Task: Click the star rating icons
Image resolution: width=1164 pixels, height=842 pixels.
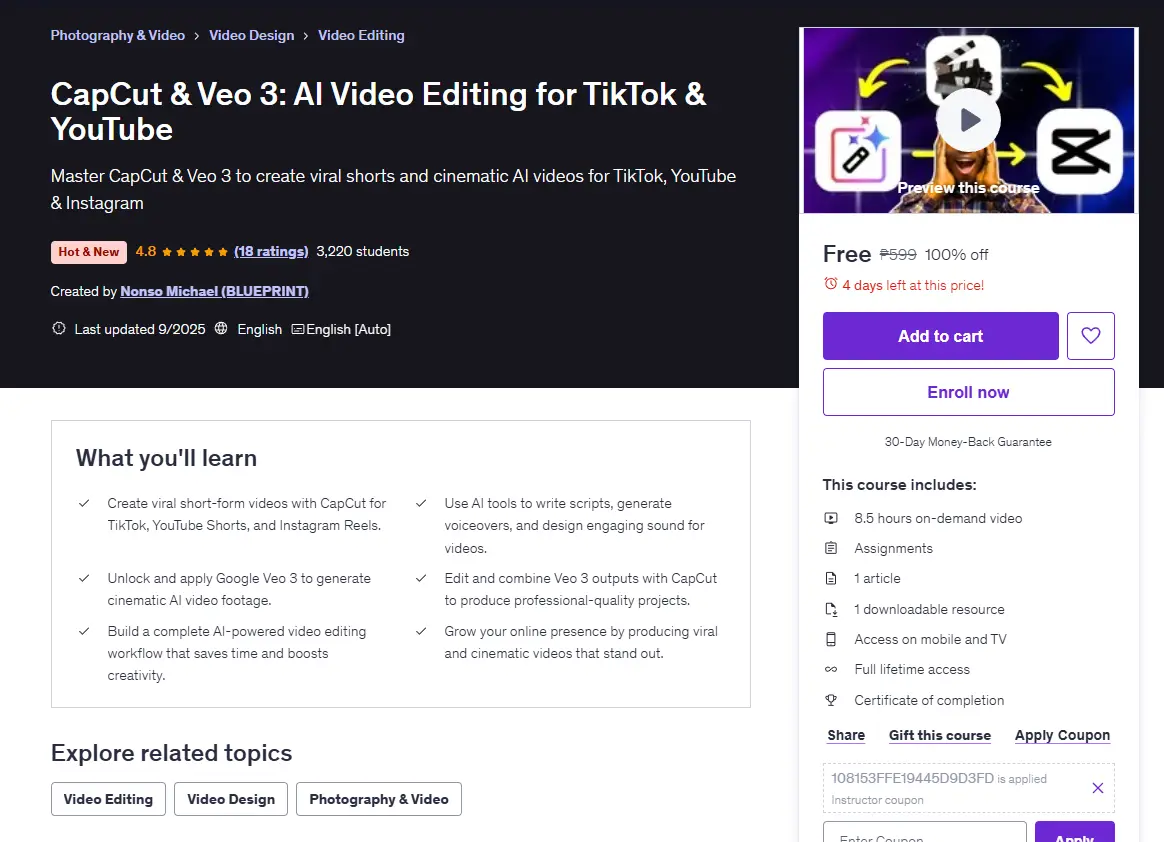Action: (194, 252)
